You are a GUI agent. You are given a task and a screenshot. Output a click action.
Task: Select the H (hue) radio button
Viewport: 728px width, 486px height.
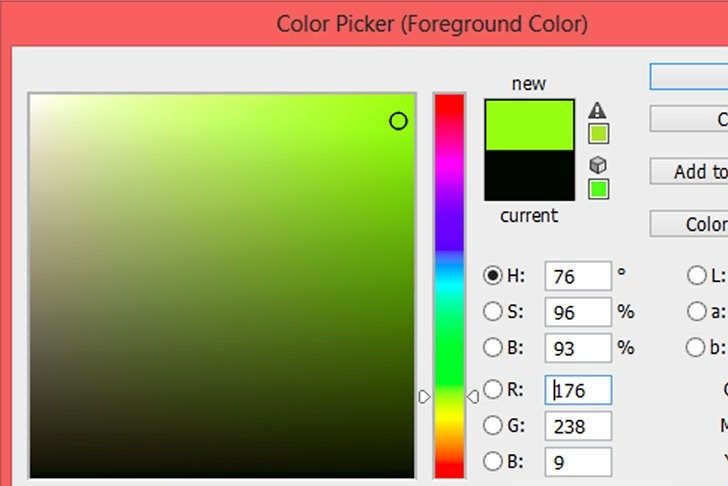[492, 276]
